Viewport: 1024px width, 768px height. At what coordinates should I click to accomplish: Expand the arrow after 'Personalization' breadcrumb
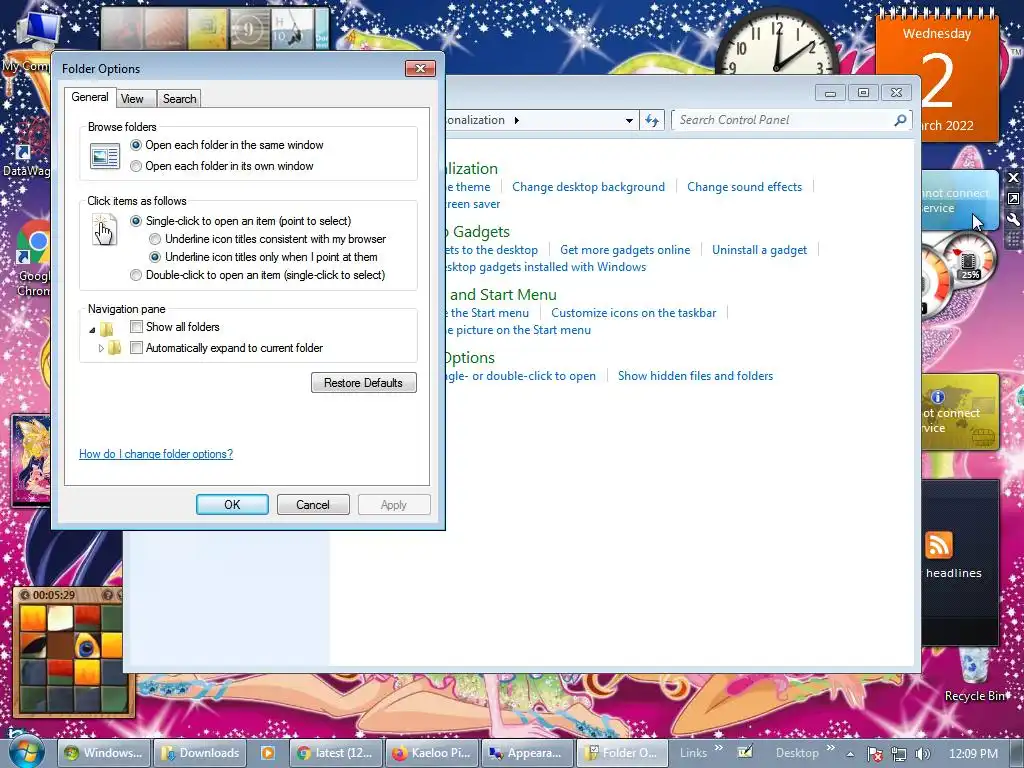[x=517, y=120]
